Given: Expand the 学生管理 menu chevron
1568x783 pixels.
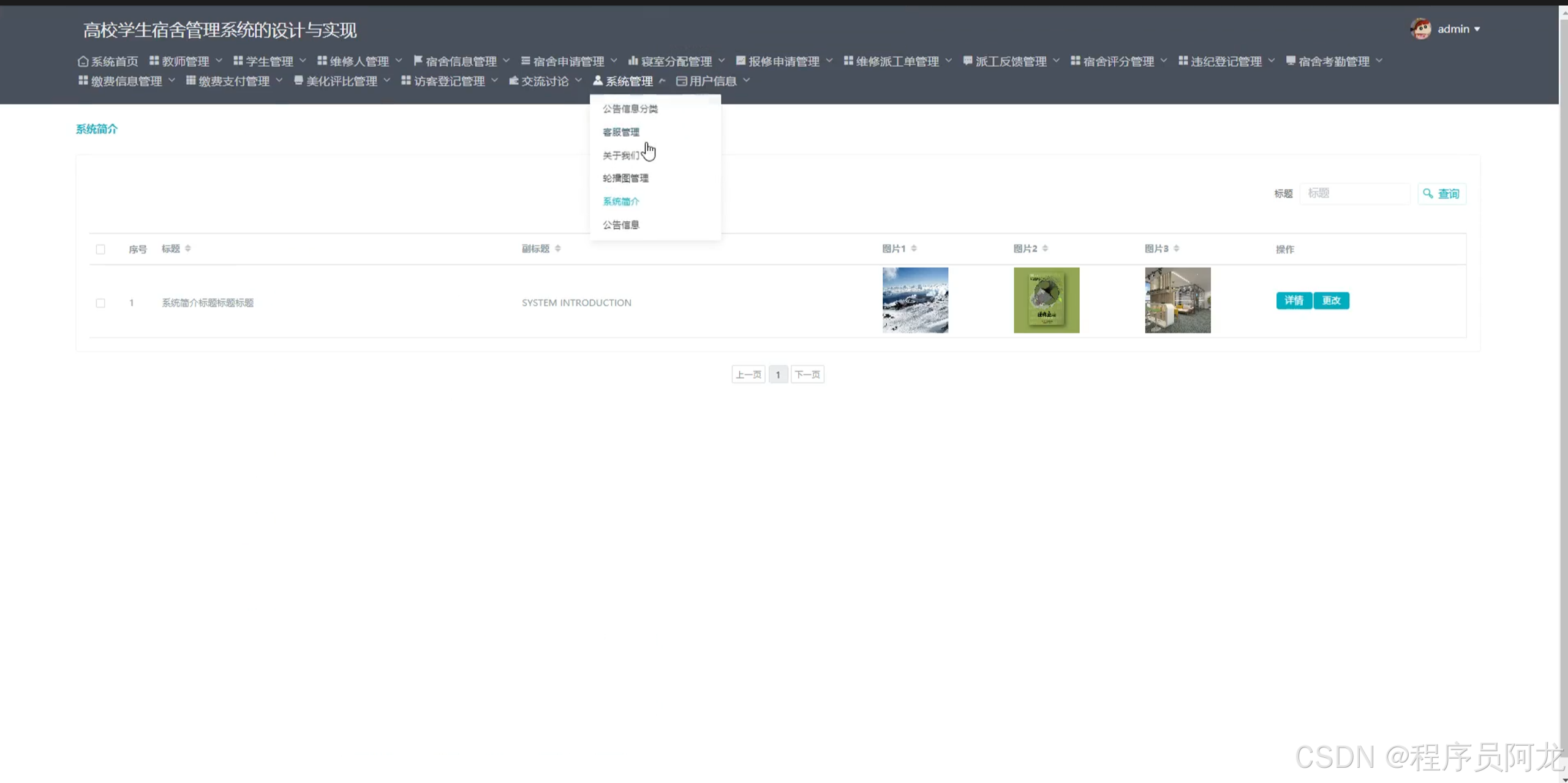Looking at the screenshot, I should 303,61.
